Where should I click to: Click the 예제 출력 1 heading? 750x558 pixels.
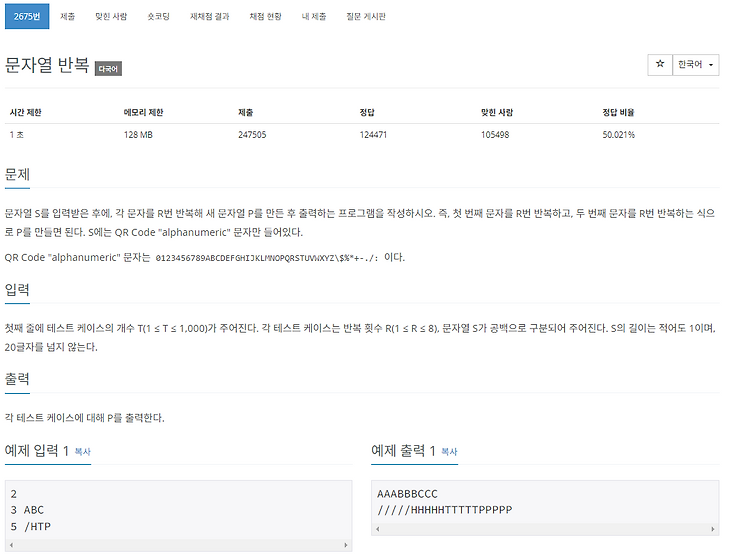click(403, 450)
